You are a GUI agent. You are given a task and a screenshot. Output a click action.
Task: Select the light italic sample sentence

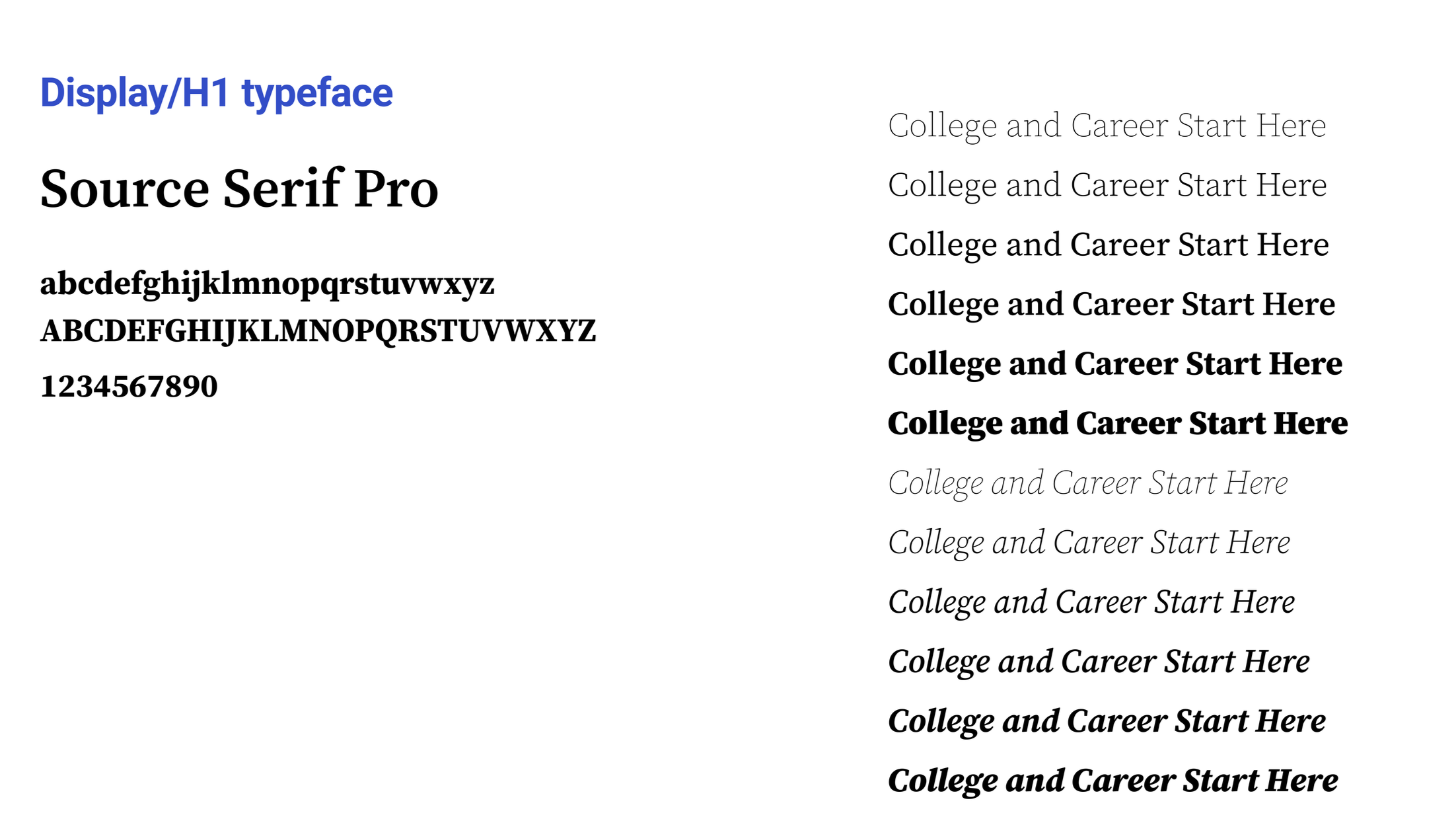pos(1089,543)
